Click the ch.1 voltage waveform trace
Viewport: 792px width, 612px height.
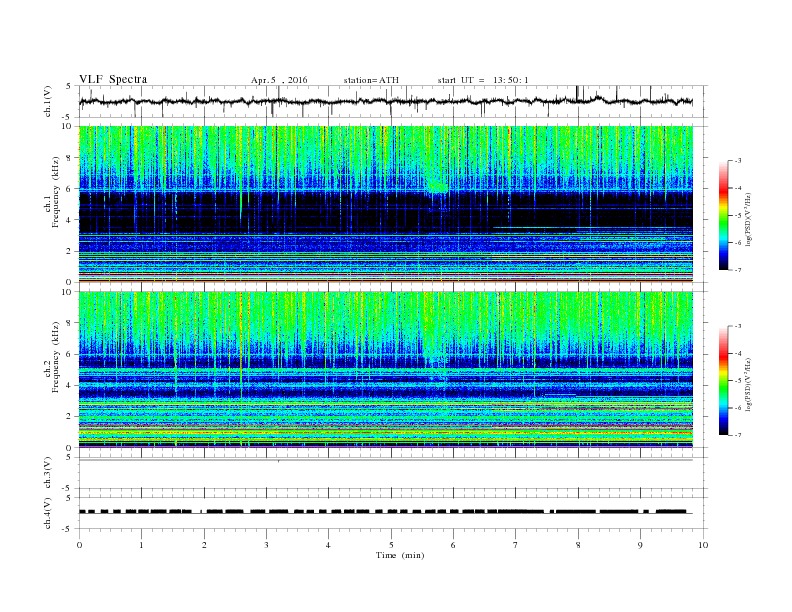click(385, 101)
